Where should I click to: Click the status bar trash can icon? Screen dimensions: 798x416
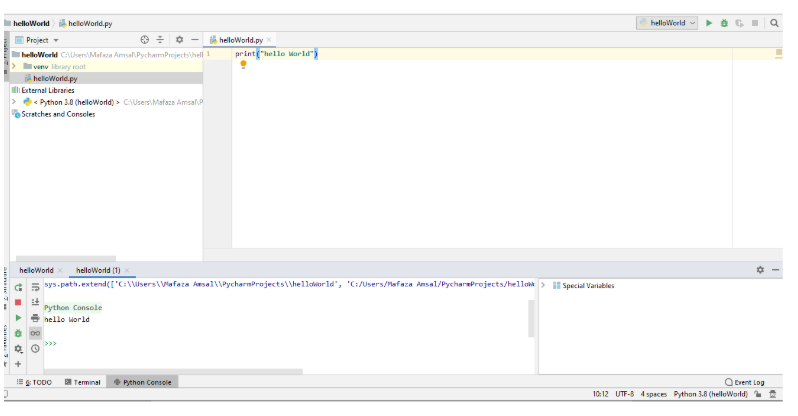coord(773,394)
